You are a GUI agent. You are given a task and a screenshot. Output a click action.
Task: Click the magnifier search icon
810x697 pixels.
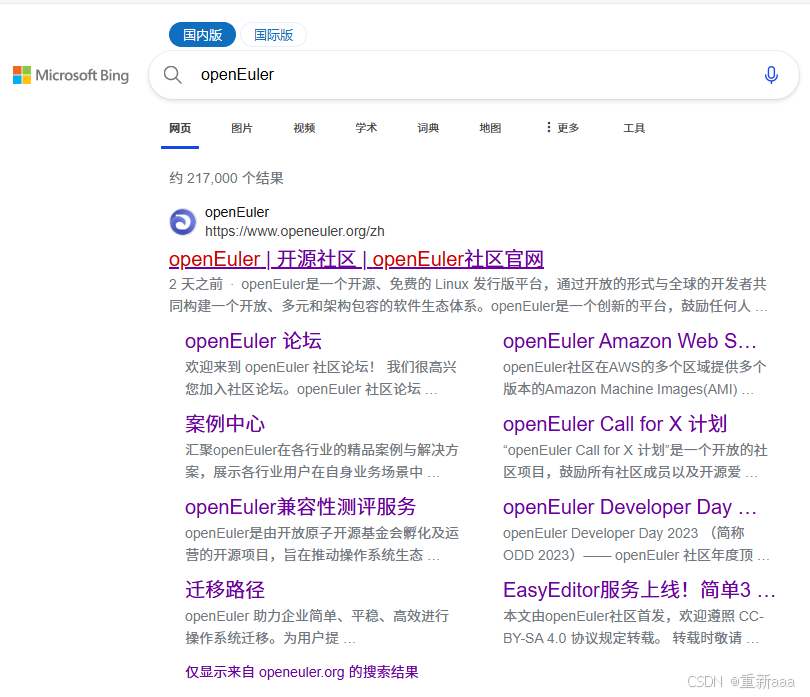pos(173,75)
